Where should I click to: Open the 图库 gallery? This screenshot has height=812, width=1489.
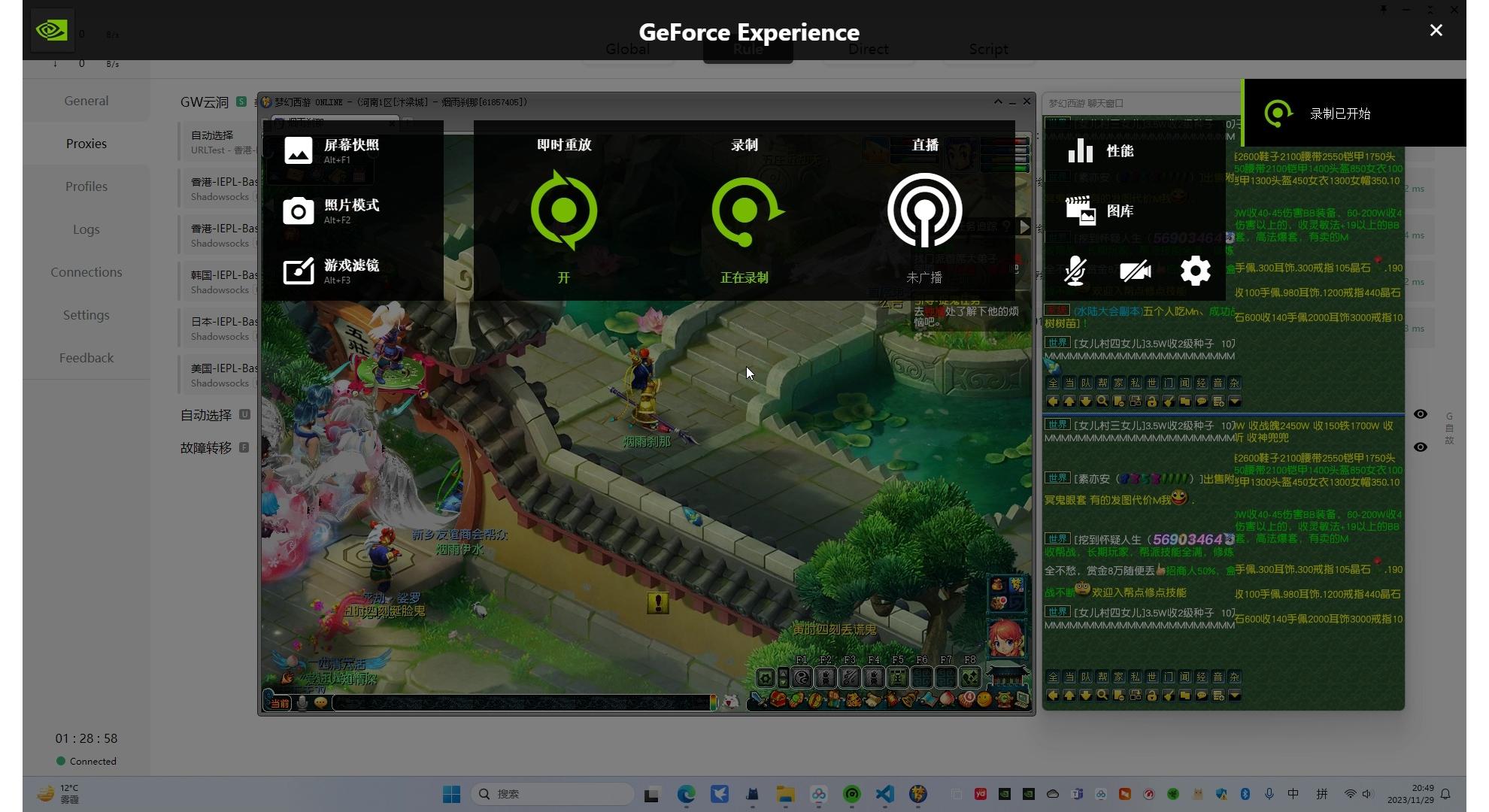pyautogui.click(x=1100, y=211)
